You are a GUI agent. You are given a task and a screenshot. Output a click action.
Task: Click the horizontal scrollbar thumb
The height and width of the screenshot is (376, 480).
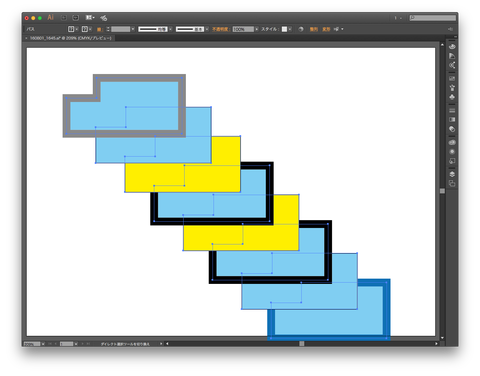click(x=302, y=344)
